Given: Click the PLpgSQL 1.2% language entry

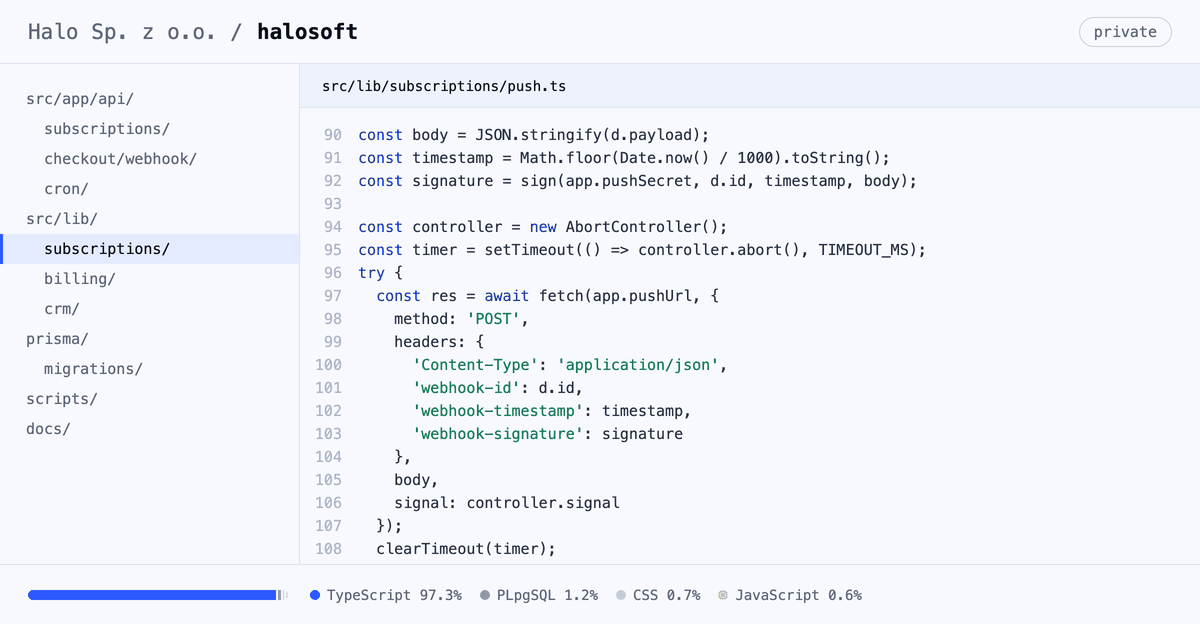Looking at the screenshot, I should [539, 595].
